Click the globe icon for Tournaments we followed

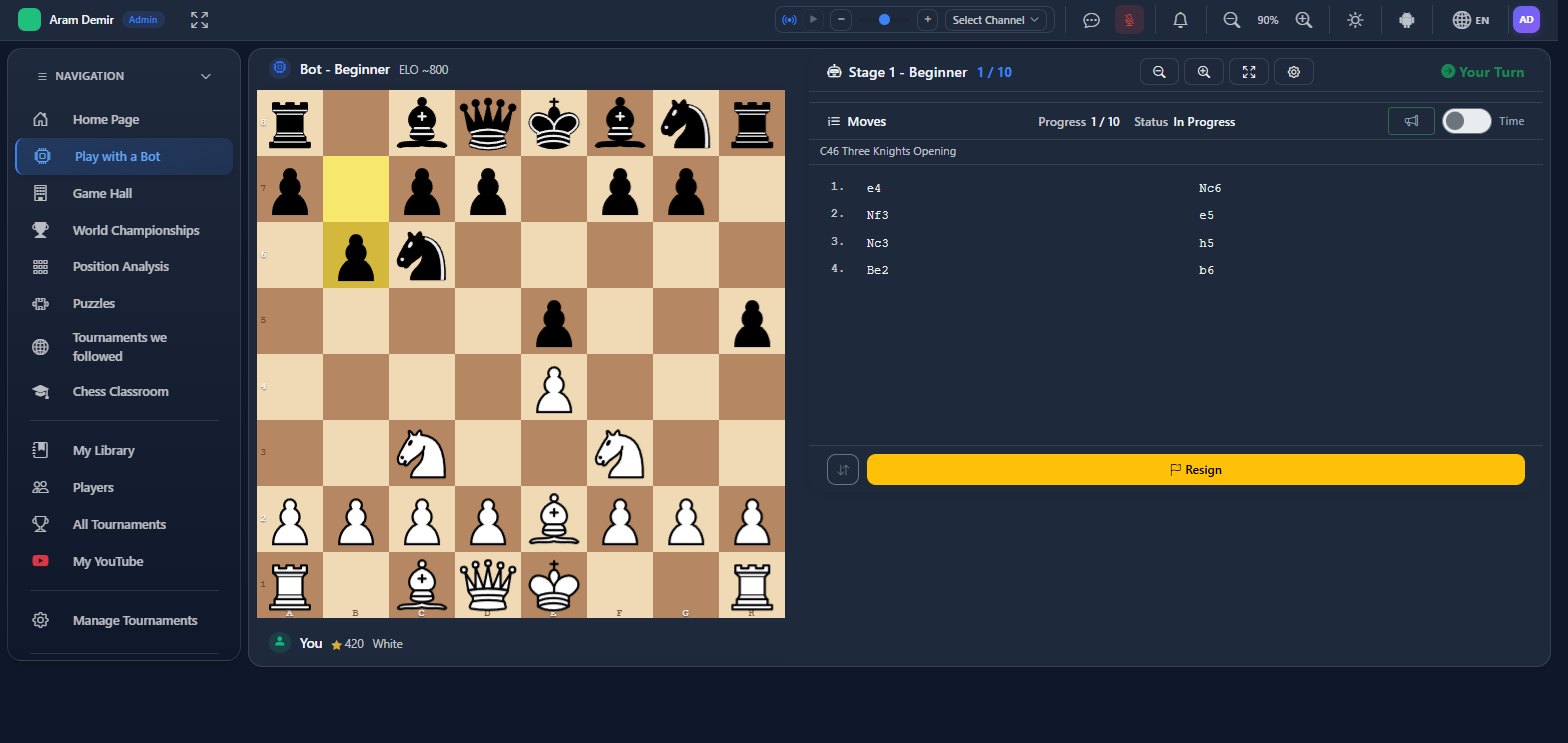point(41,347)
